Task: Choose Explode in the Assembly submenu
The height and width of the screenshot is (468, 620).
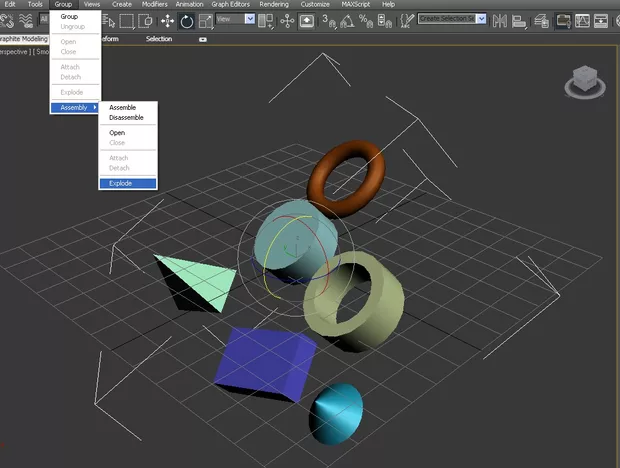Action: click(120, 183)
